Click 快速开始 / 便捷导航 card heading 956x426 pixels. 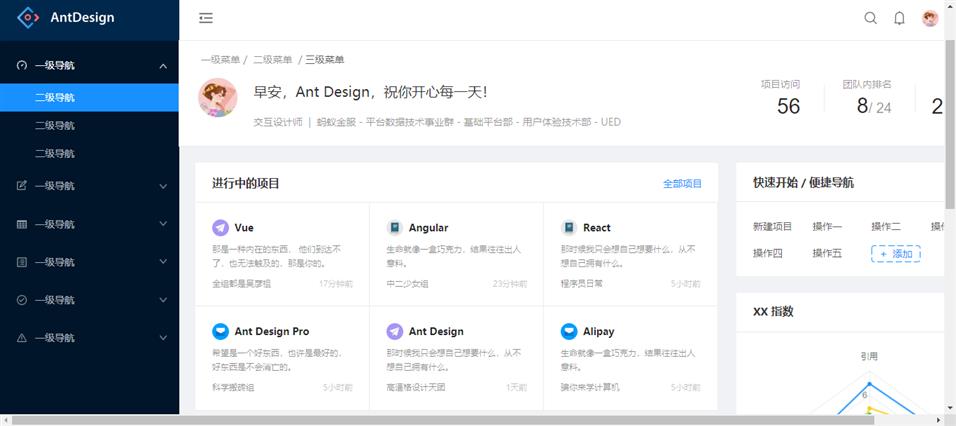click(803, 183)
